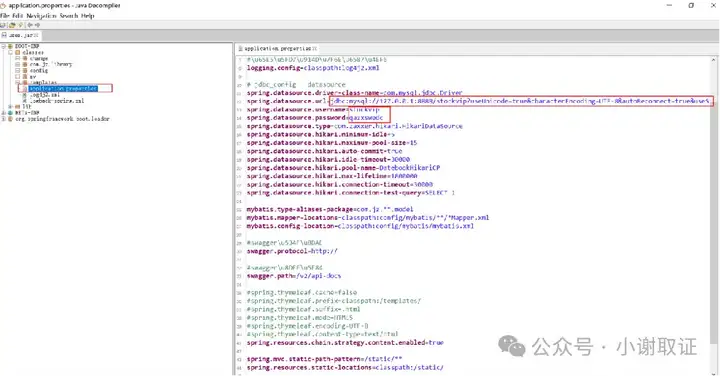Click the lib folder icon in tree
Viewport: 720px width, 376px height.
click(17, 107)
